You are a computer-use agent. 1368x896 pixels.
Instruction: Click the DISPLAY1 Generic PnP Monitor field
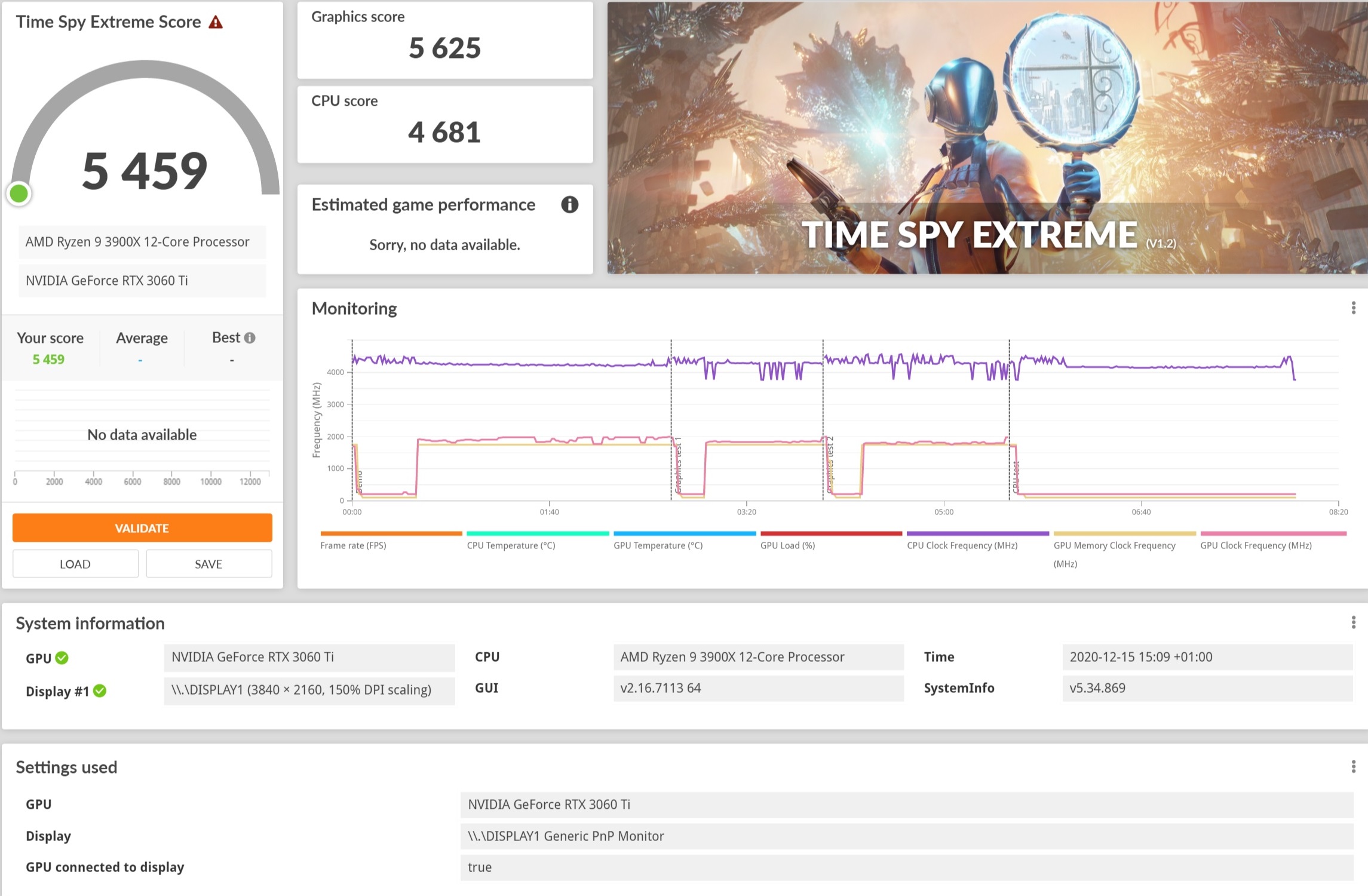click(x=907, y=836)
